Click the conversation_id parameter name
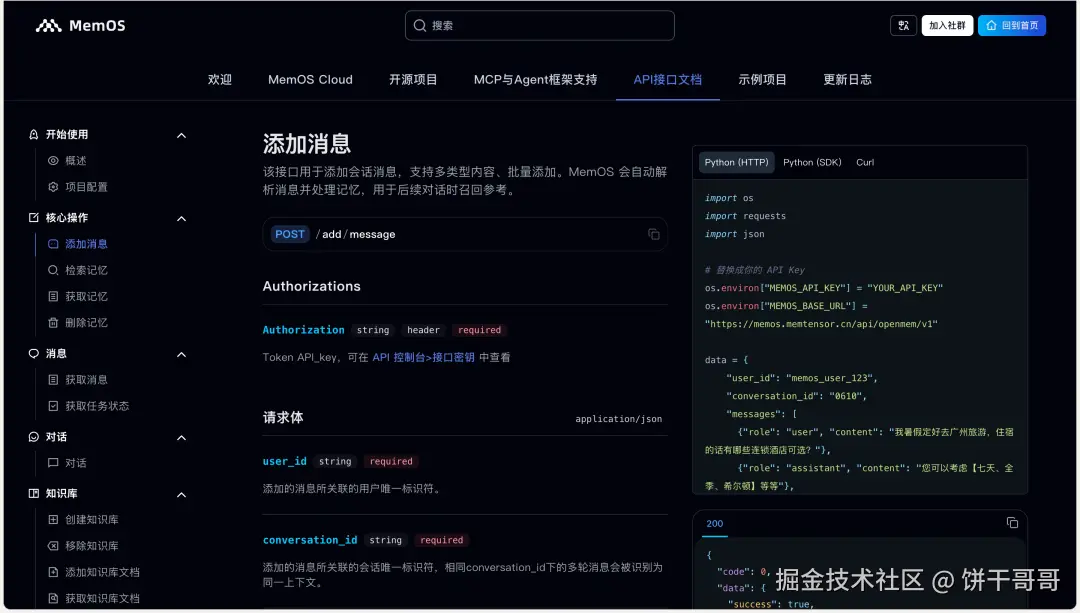 click(310, 540)
